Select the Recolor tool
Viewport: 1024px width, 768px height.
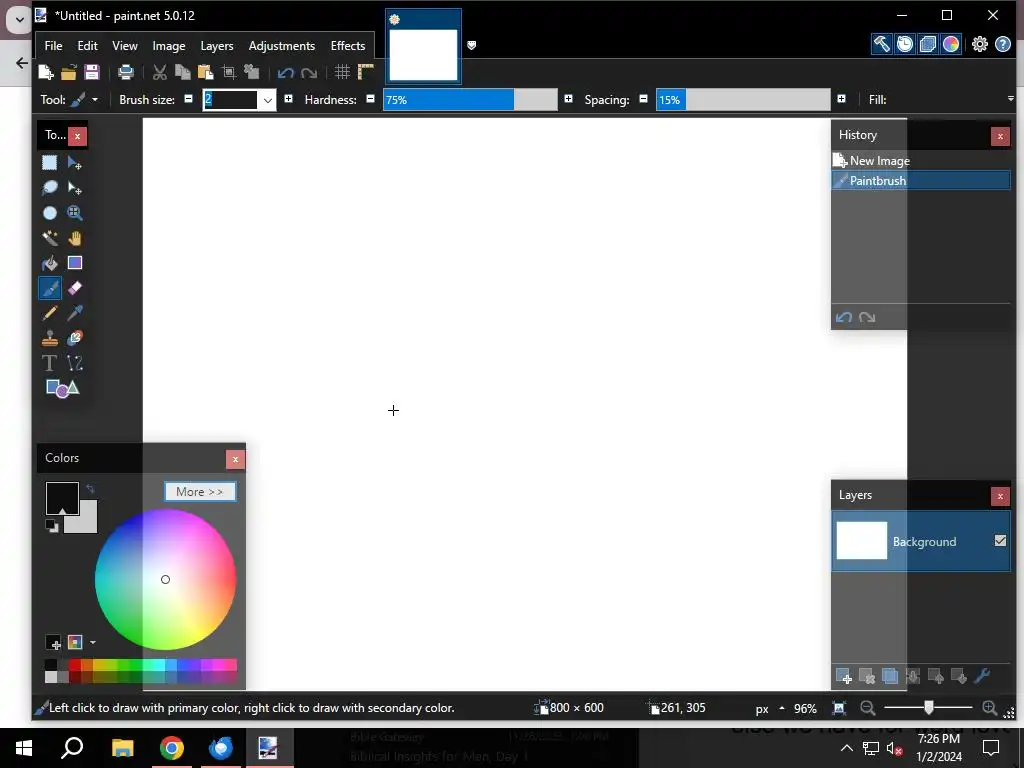[x=74, y=338]
